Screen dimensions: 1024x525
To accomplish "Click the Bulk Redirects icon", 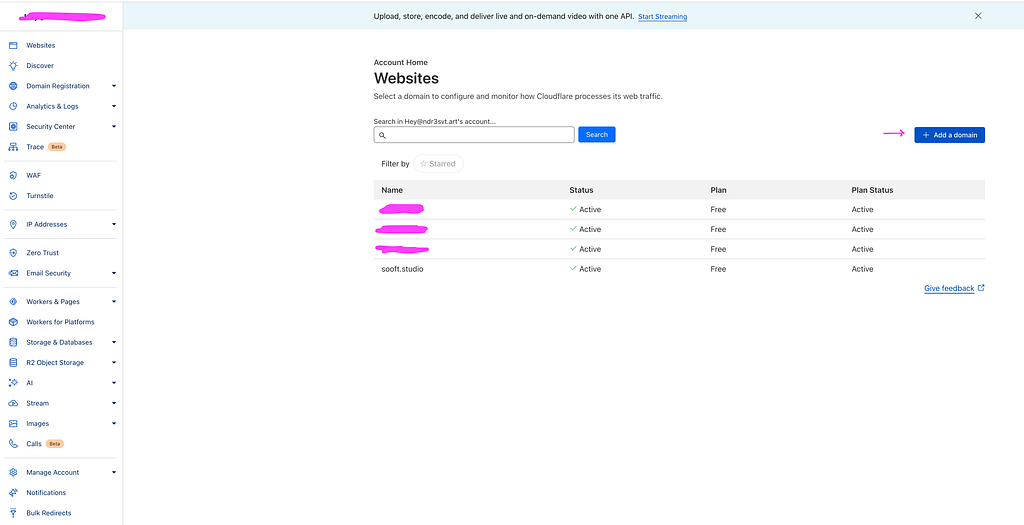I will point(13,513).
